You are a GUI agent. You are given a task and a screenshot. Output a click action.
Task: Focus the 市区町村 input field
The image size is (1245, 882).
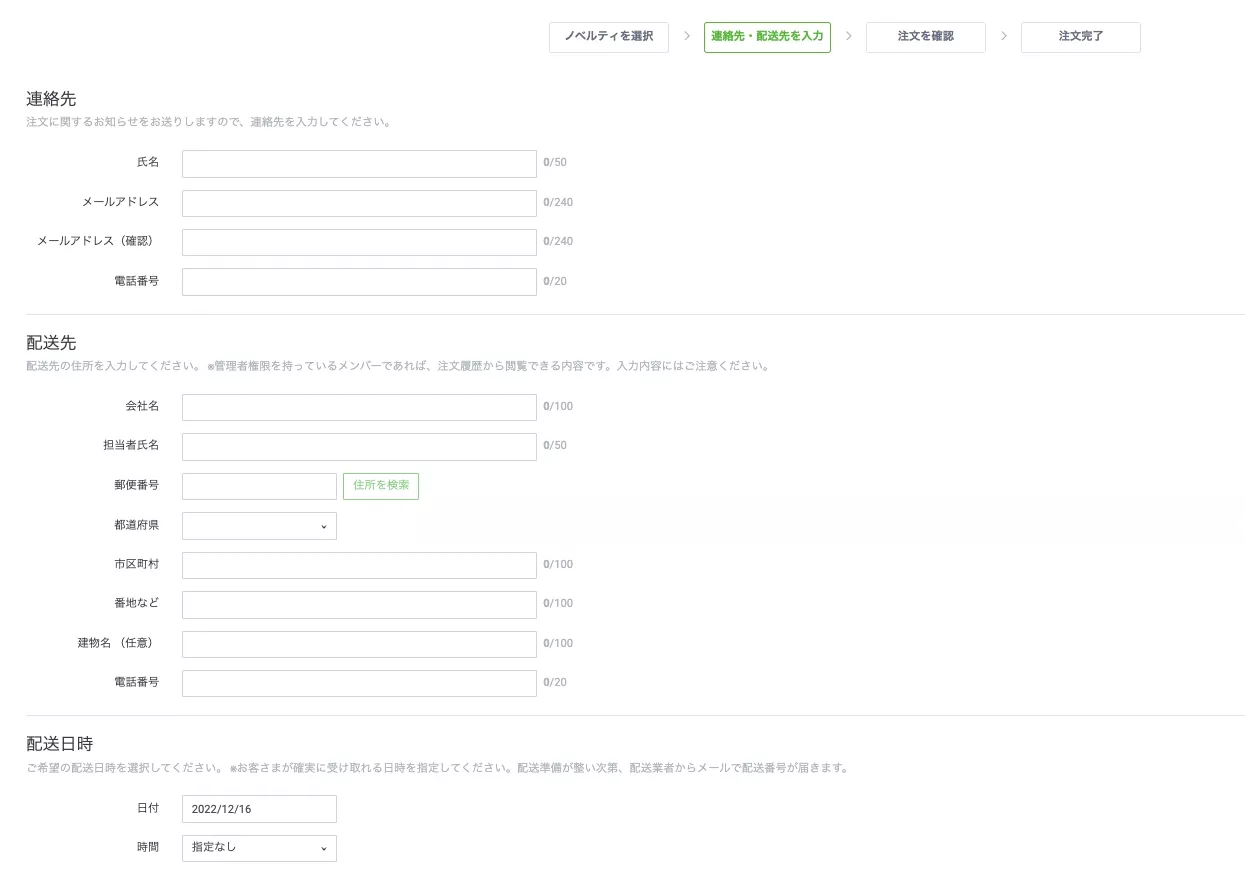[359, 565]
